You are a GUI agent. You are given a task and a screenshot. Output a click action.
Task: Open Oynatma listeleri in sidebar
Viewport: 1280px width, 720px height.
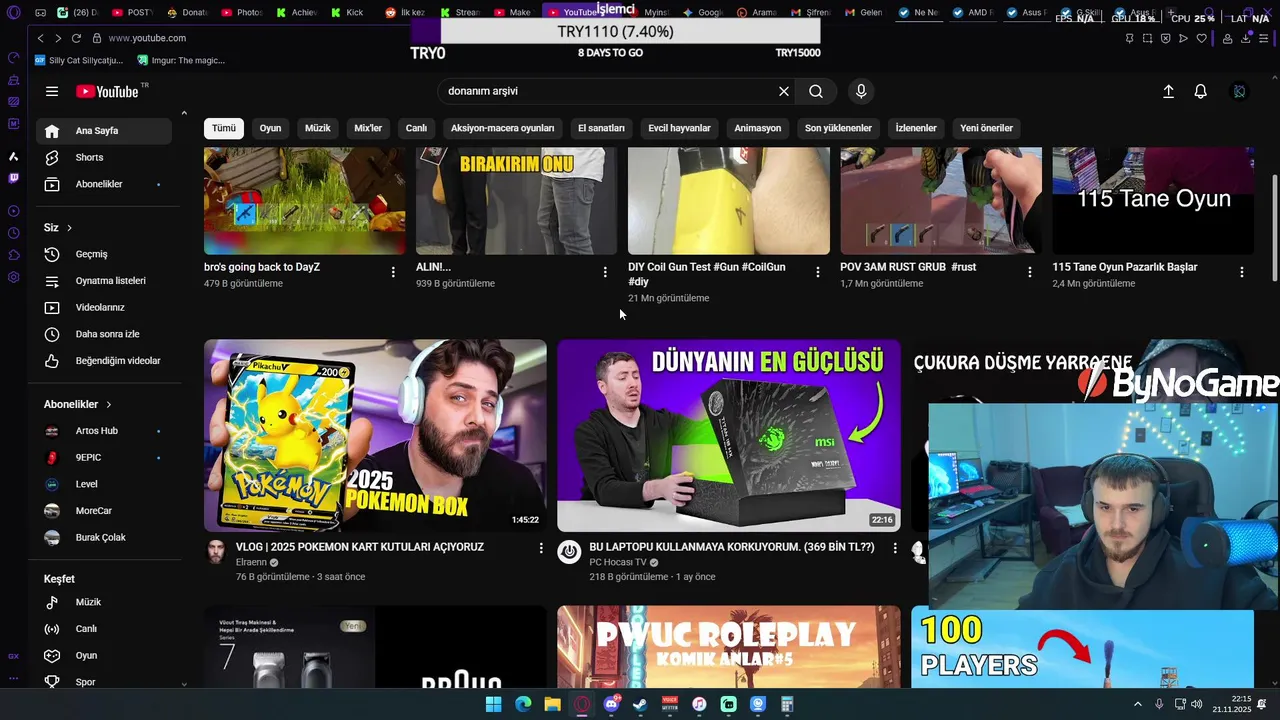[104, 281]
